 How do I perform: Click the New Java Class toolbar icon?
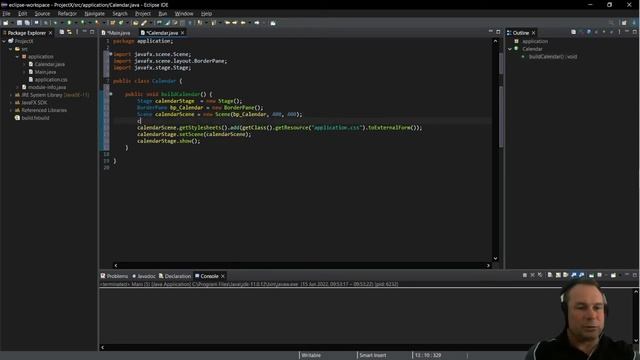120,23
